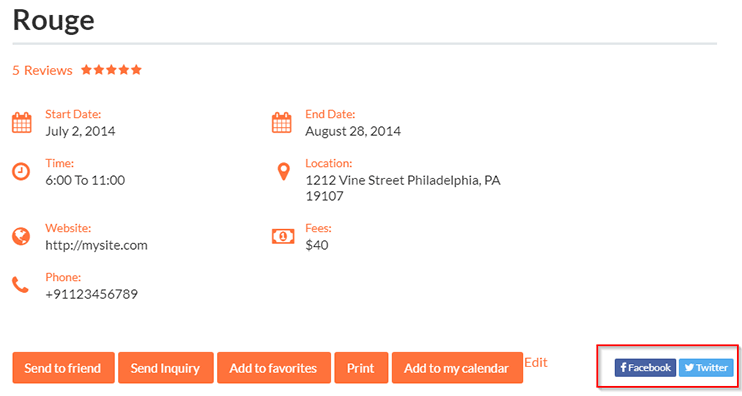The height and width of the screenshot is (396, 742).
Task: Click the Send Inquiry button
Action: (166, 368)
